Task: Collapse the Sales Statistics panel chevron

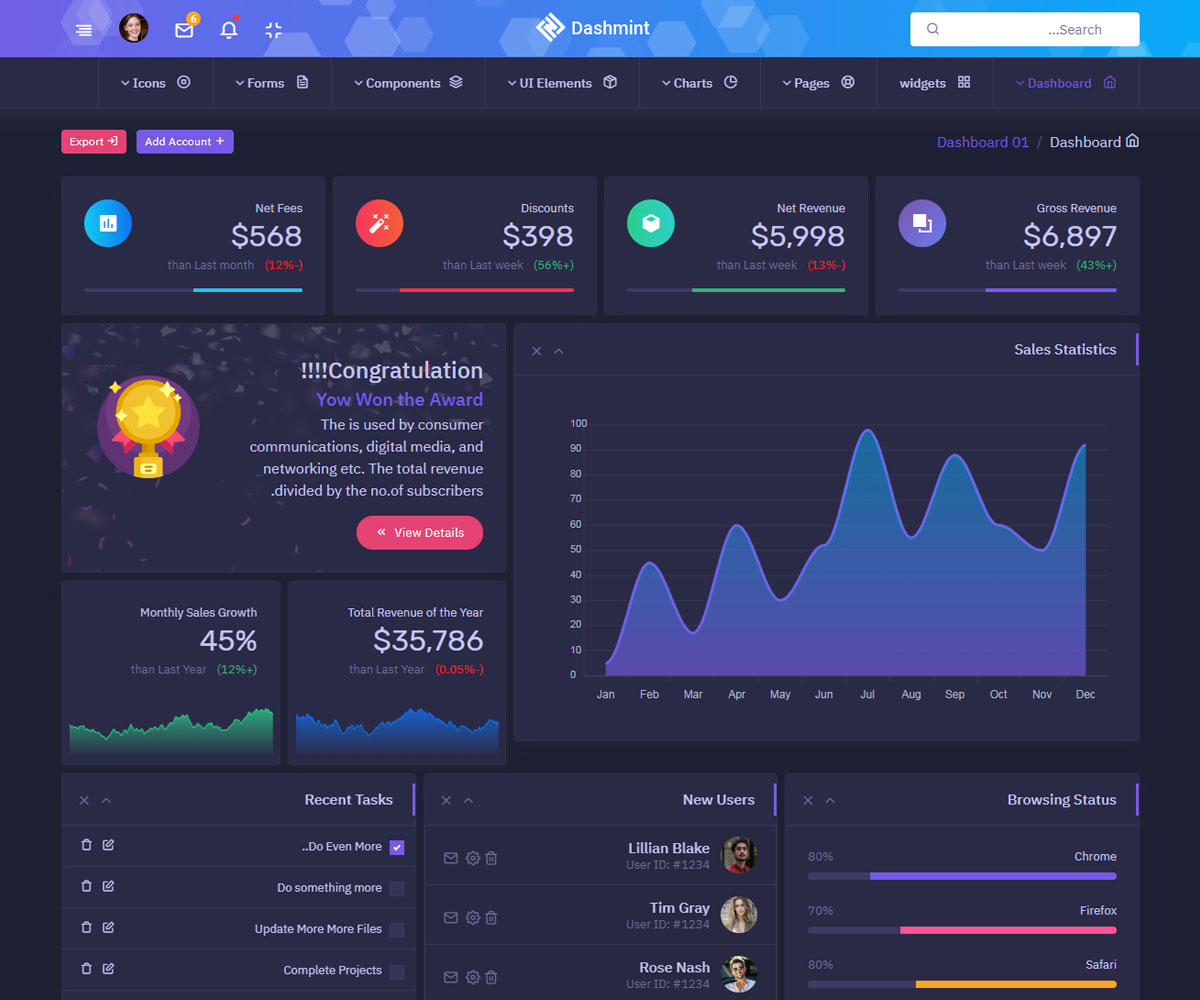Action: click(559, 351)
